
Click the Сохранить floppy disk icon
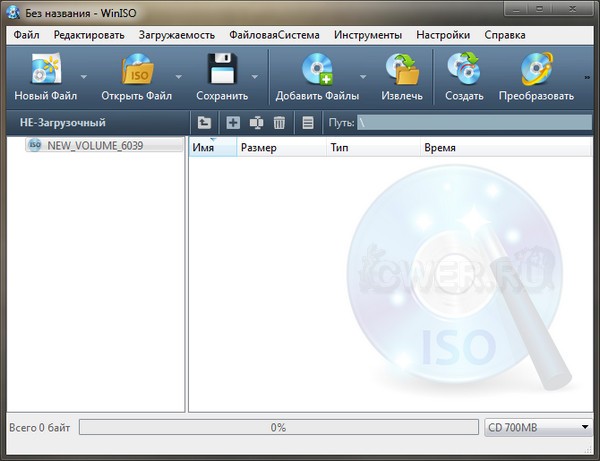tap(222, 69)
